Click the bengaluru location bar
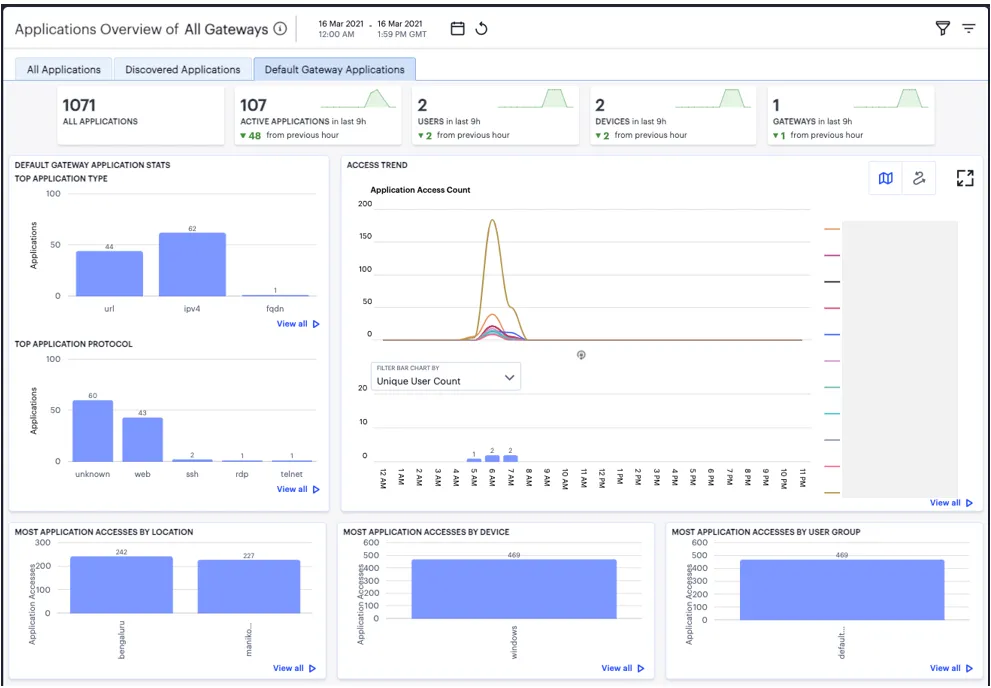991x688 pixels. click(121, 585)
